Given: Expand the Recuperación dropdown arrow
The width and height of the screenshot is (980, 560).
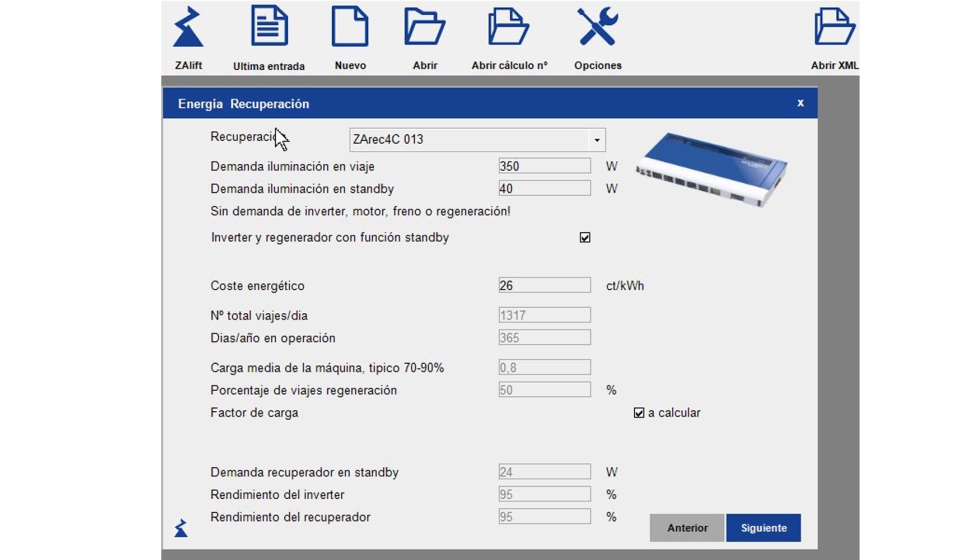Looking at the screenshot, I should [x=596, y=140].
